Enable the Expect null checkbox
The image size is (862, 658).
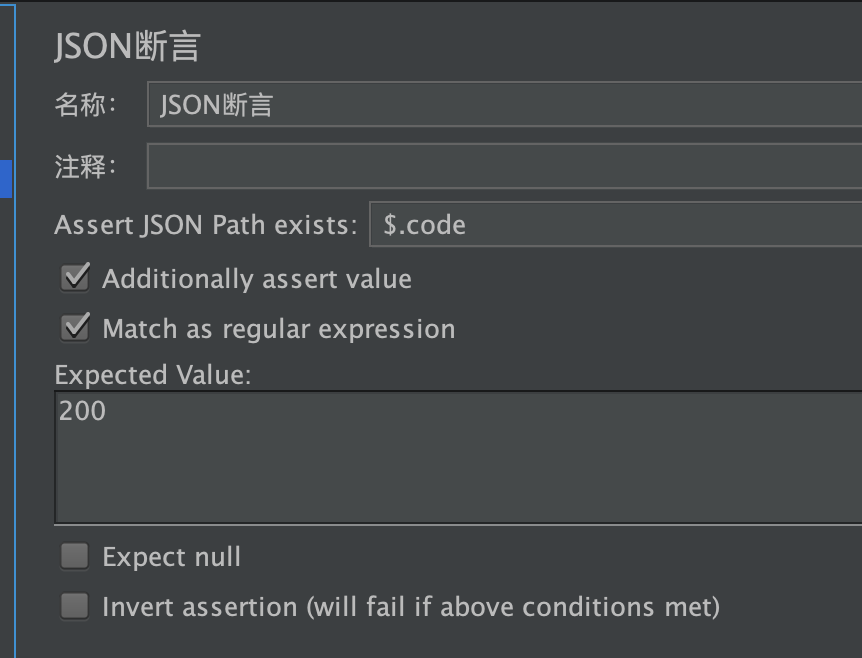tap(75, 556)
